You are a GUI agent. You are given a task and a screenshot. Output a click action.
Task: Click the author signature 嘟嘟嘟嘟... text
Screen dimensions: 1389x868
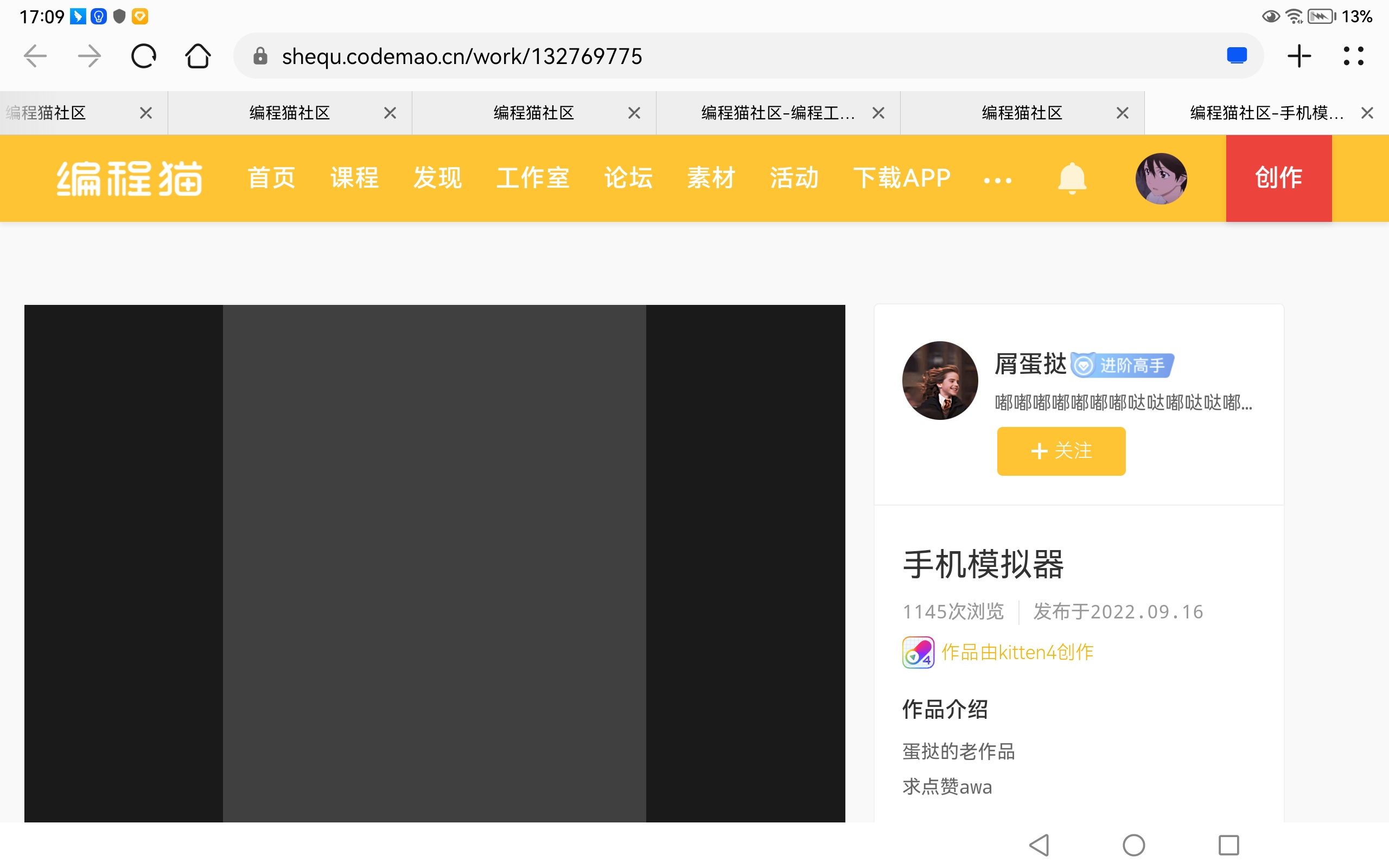1123,402
